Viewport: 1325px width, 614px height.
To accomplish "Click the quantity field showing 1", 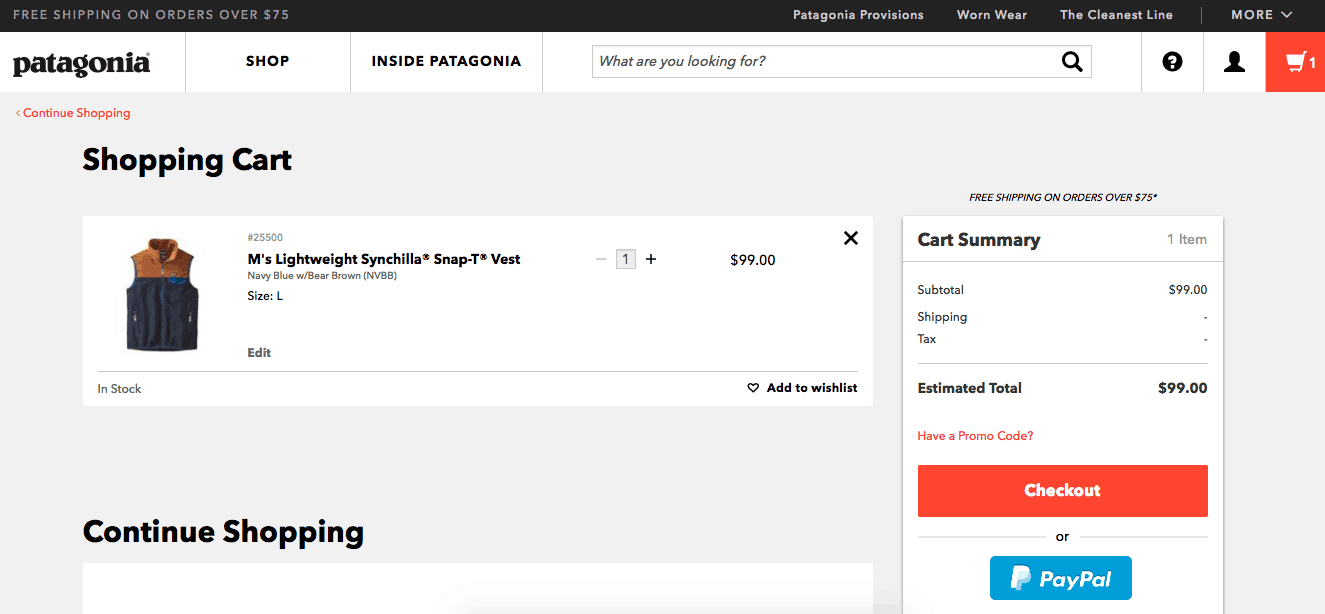I will [626, 259].
